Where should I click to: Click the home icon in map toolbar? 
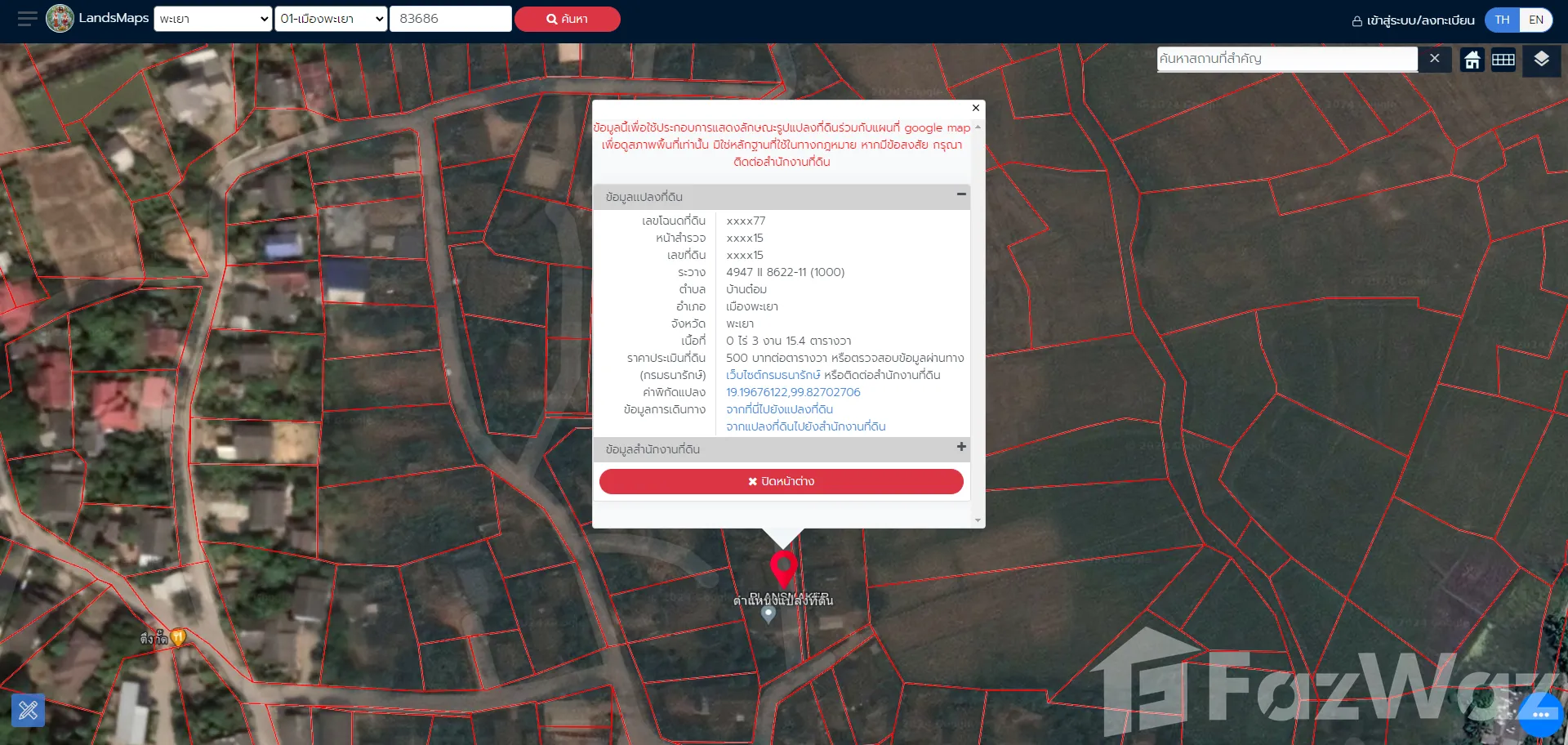tap(1472, 60)
